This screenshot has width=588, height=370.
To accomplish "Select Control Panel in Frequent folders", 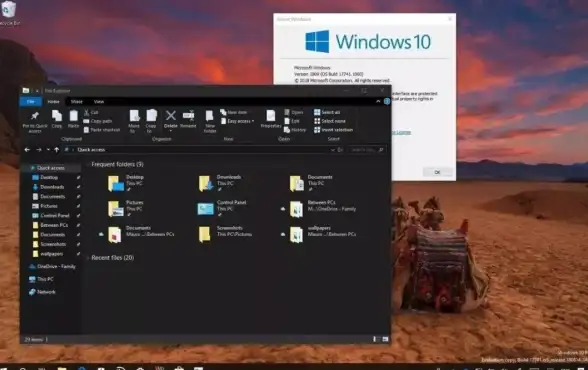I will coord(222,208).
